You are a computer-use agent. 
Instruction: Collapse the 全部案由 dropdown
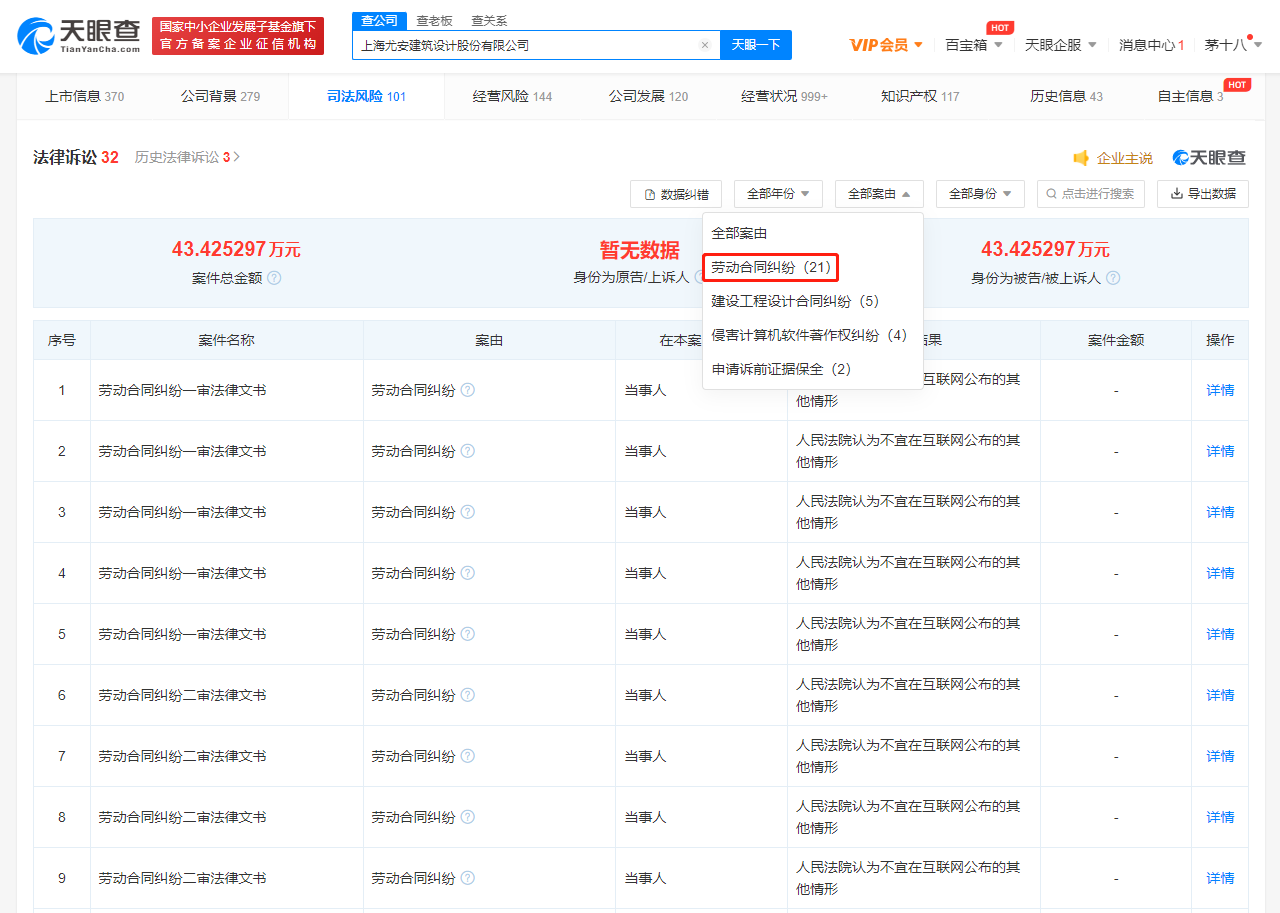[x=879, y=194]
